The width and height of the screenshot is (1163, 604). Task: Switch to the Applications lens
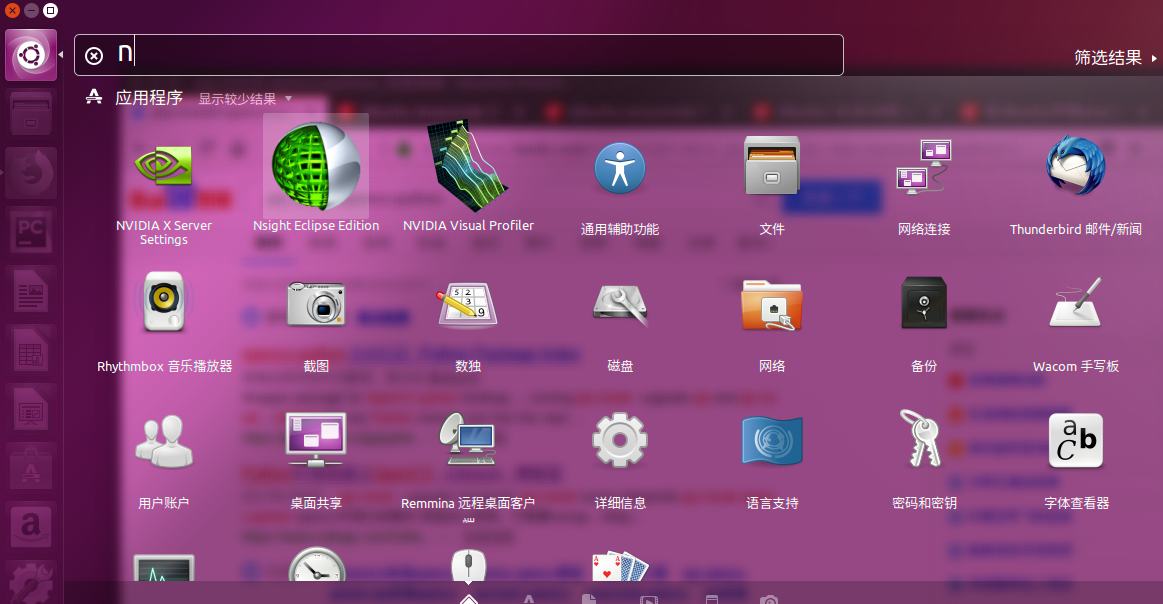click(x=529, y=598)
